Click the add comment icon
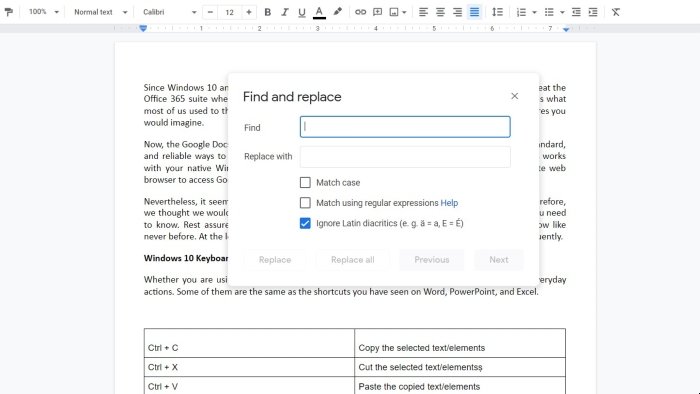This screenshot has height=394, width=700. (x=378, y=12)
